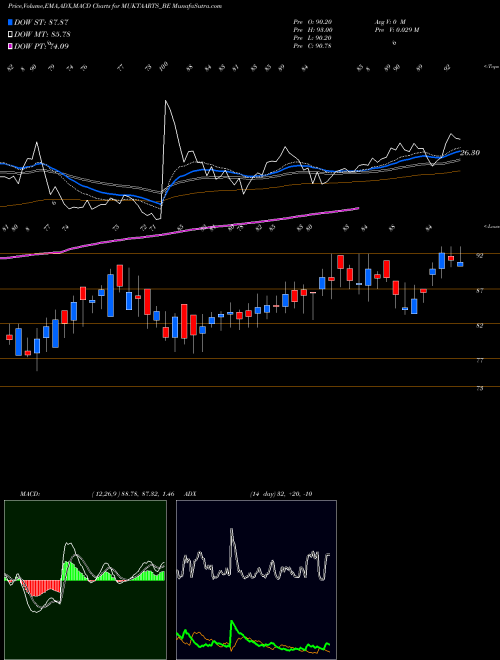Click the ADX values '(14 day) 32, +20, -10'
The height and width of the screenshot is (660, 500).
281,494
